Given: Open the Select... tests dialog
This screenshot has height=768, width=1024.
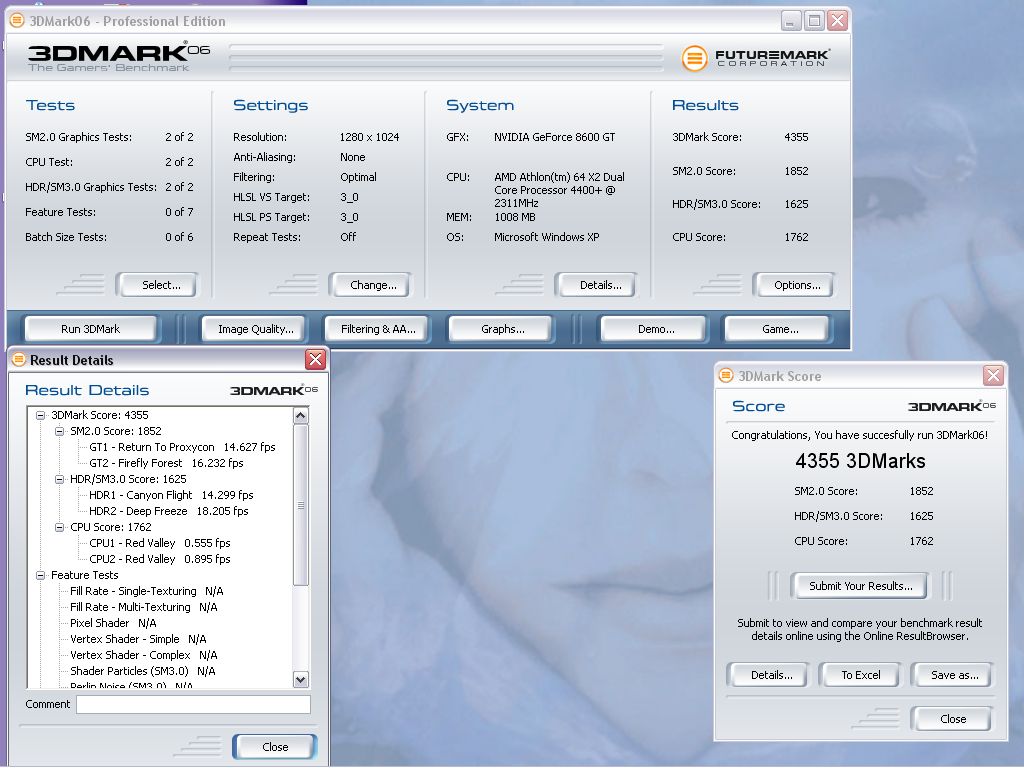Looking at the screenshot, I should coord(157,285).
